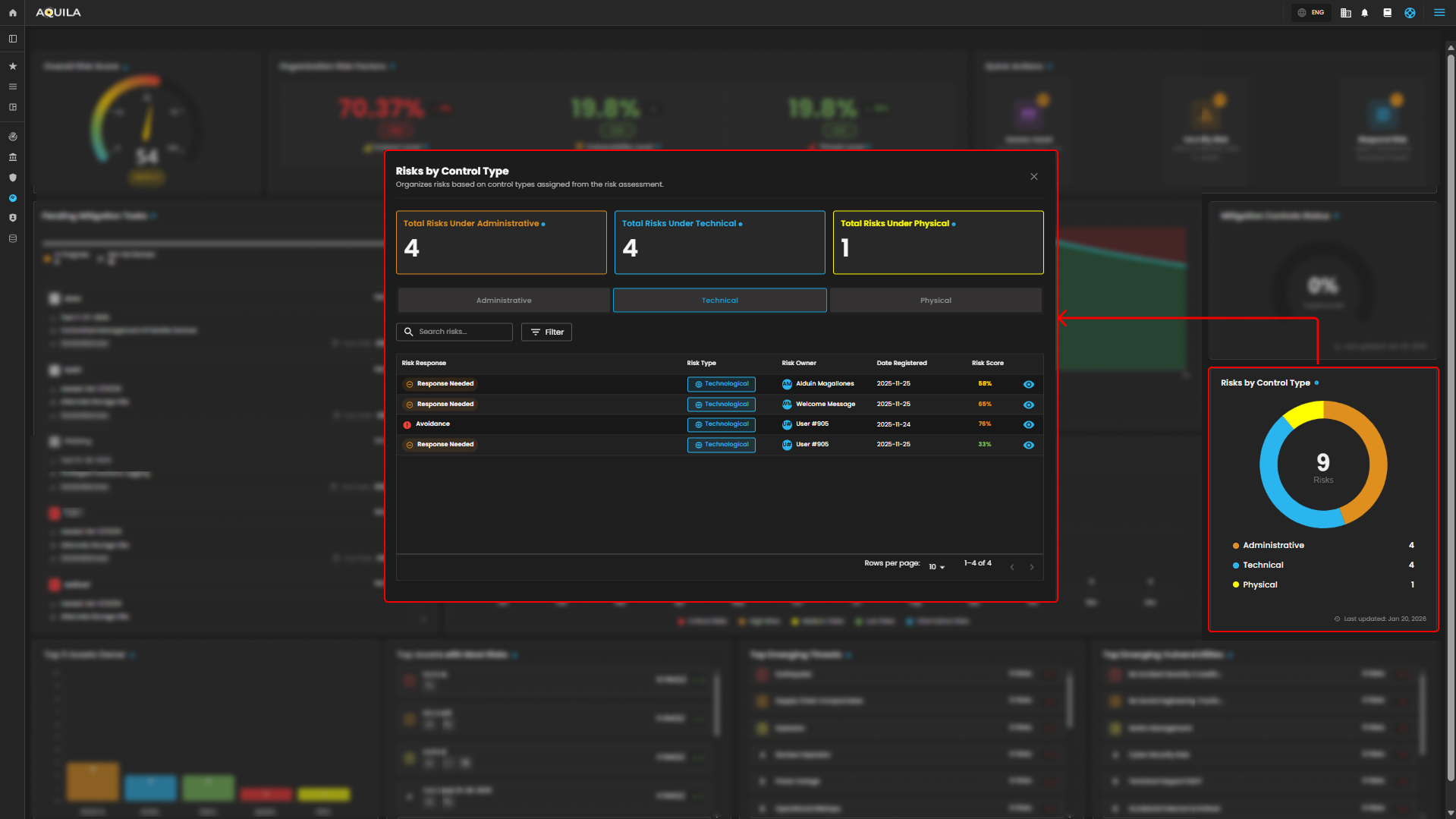Open the ENG language selector
The image size is (1456, 819).
pos(1311,13)
